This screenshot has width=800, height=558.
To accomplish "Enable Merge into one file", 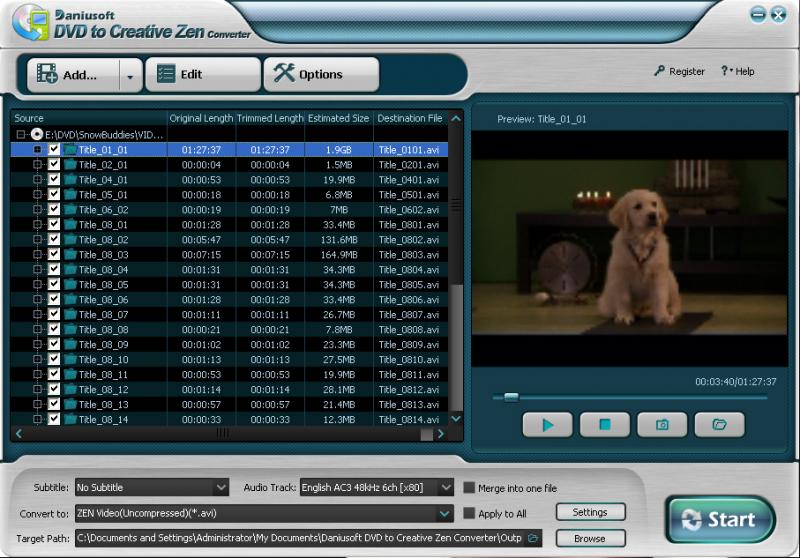I will coord(469,488).
